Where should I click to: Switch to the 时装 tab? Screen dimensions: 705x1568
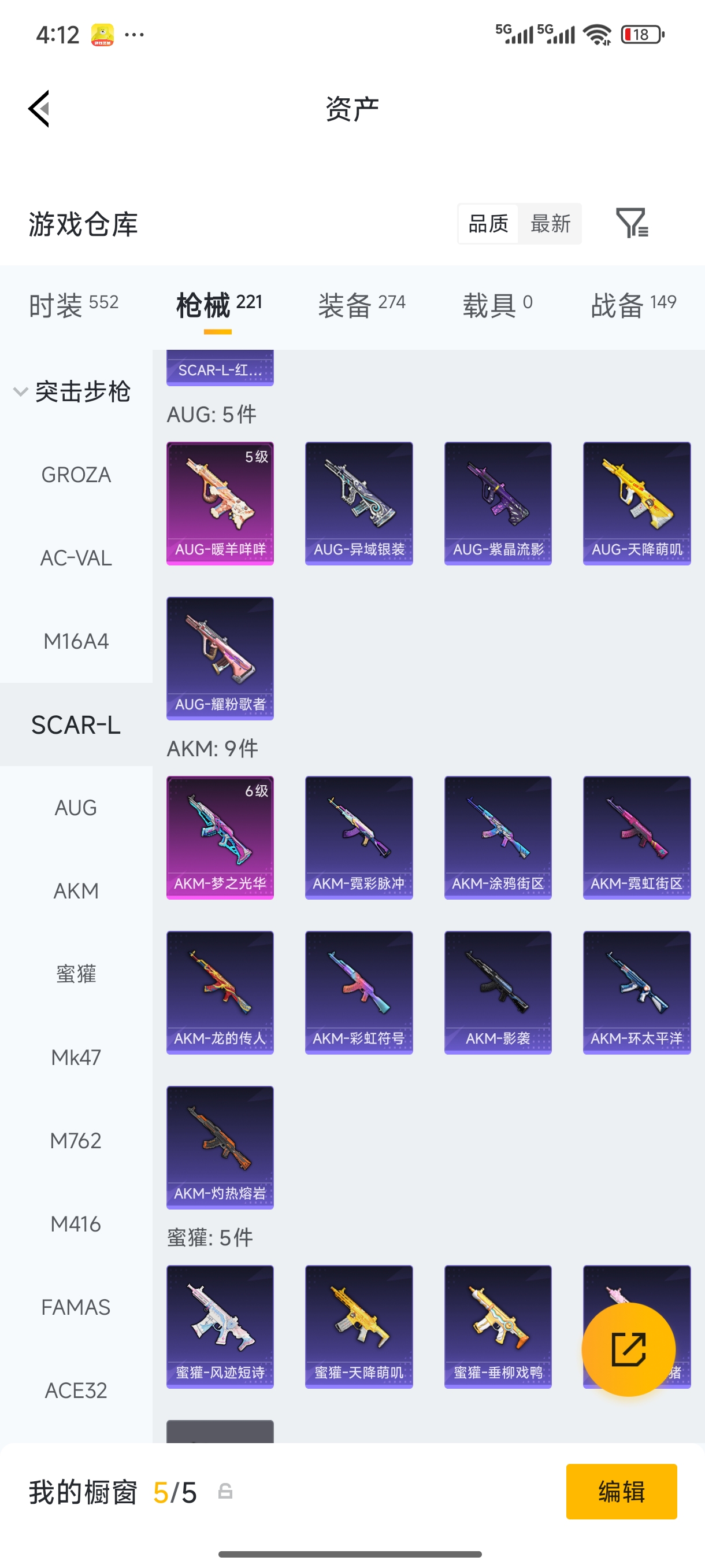click(73, 304)
